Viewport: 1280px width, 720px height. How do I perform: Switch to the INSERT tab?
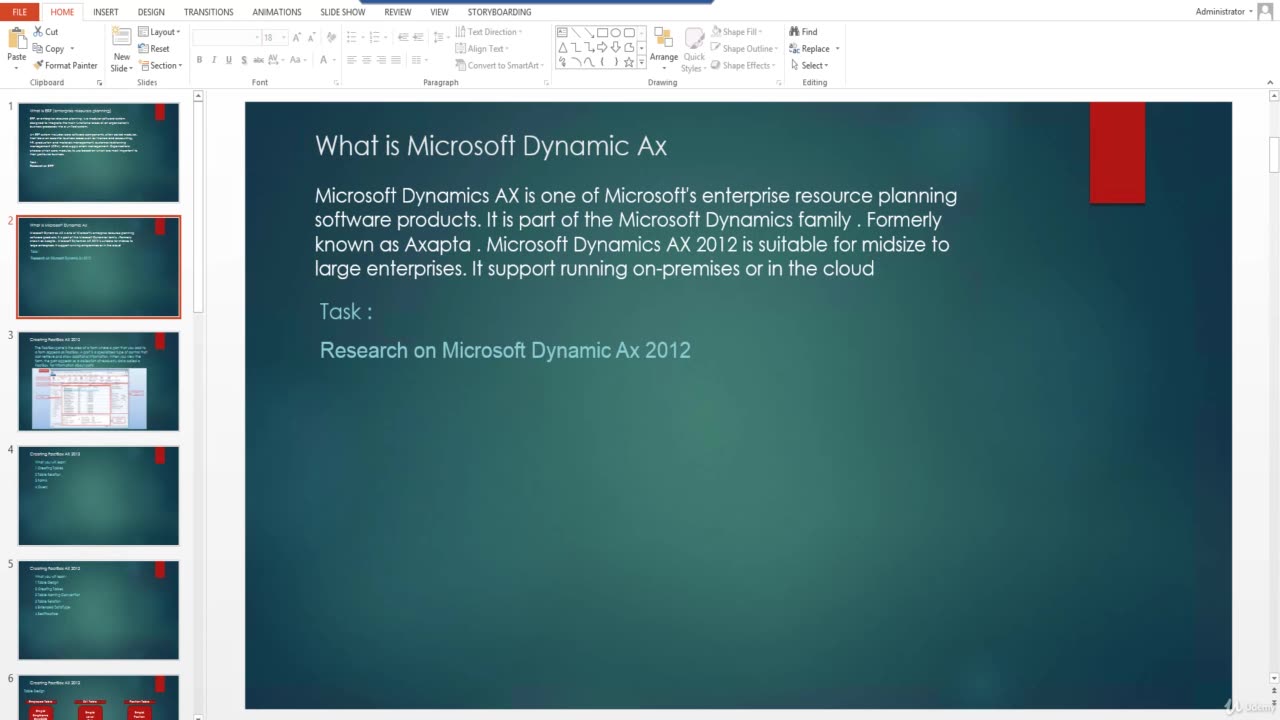(x=105, y=12)
